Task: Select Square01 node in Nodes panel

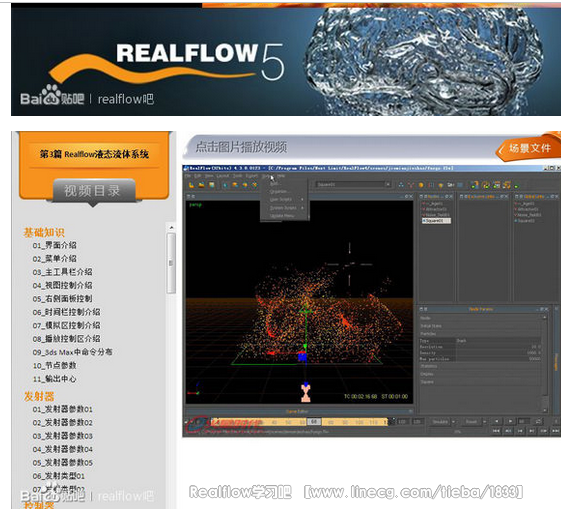Action: (x=436, y=221)
